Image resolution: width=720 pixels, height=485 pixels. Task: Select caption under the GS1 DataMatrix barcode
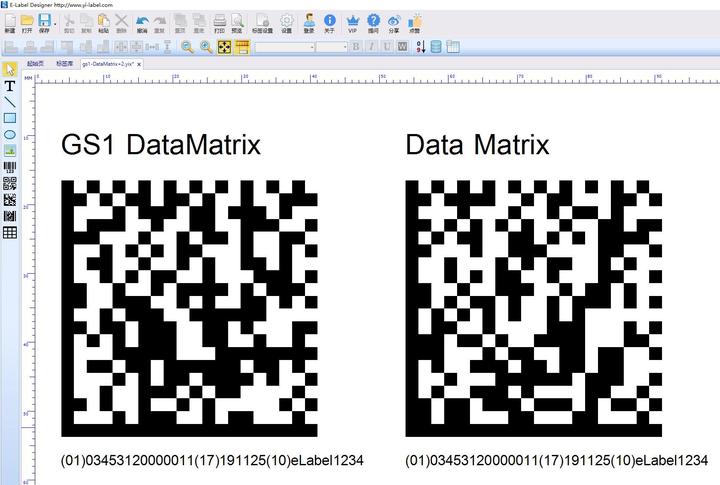click(x=212, y=460)
